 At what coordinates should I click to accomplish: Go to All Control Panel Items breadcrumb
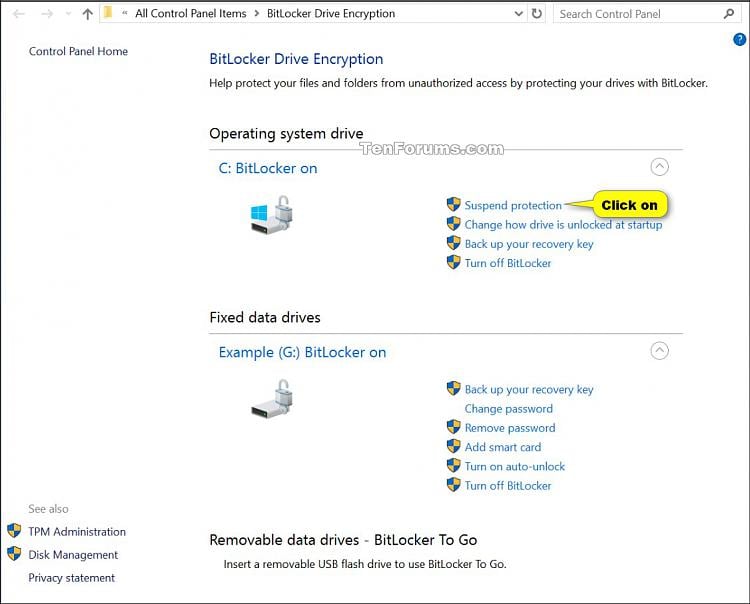190,13
